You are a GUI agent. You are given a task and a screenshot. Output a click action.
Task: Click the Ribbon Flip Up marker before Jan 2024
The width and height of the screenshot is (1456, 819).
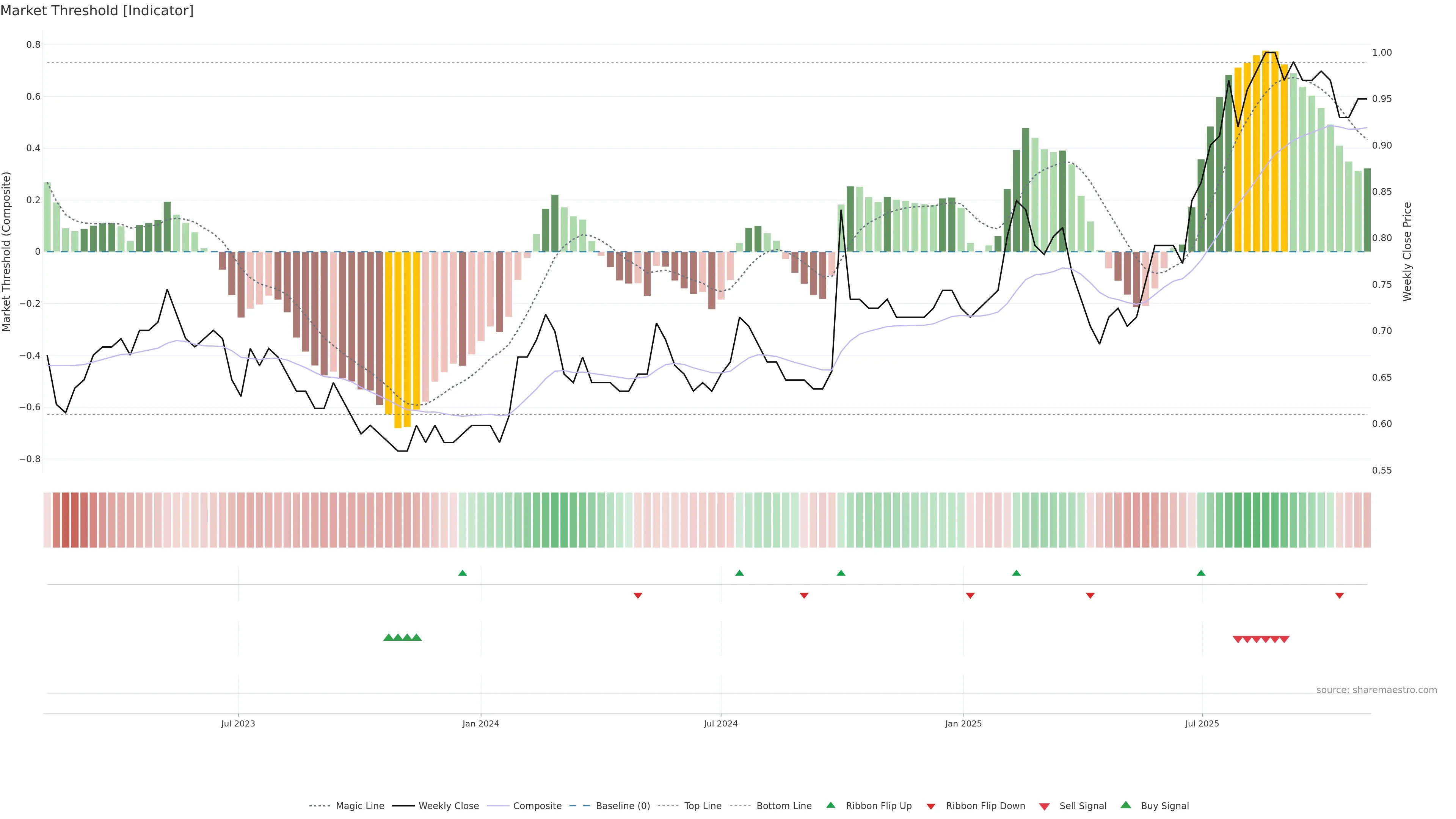[462, 573]
